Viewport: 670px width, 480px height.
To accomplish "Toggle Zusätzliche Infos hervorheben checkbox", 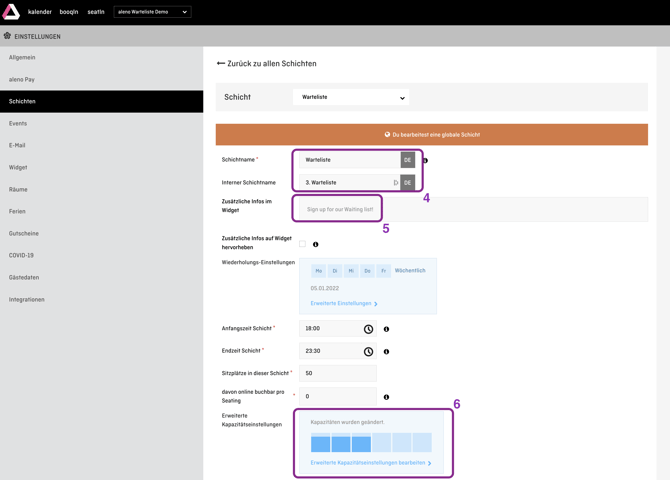I will pyautogui.click(x=303, y=244).
